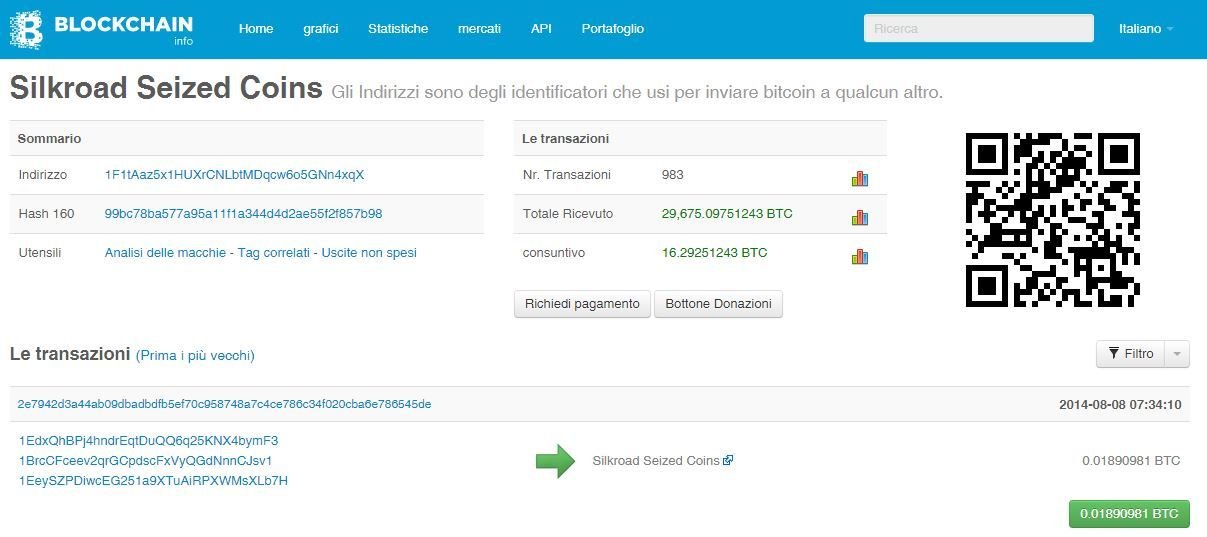The width and height of the screenshot is (1207, 537).
Task: Click the Ricerca search field
Action: (x=979, y=28)
